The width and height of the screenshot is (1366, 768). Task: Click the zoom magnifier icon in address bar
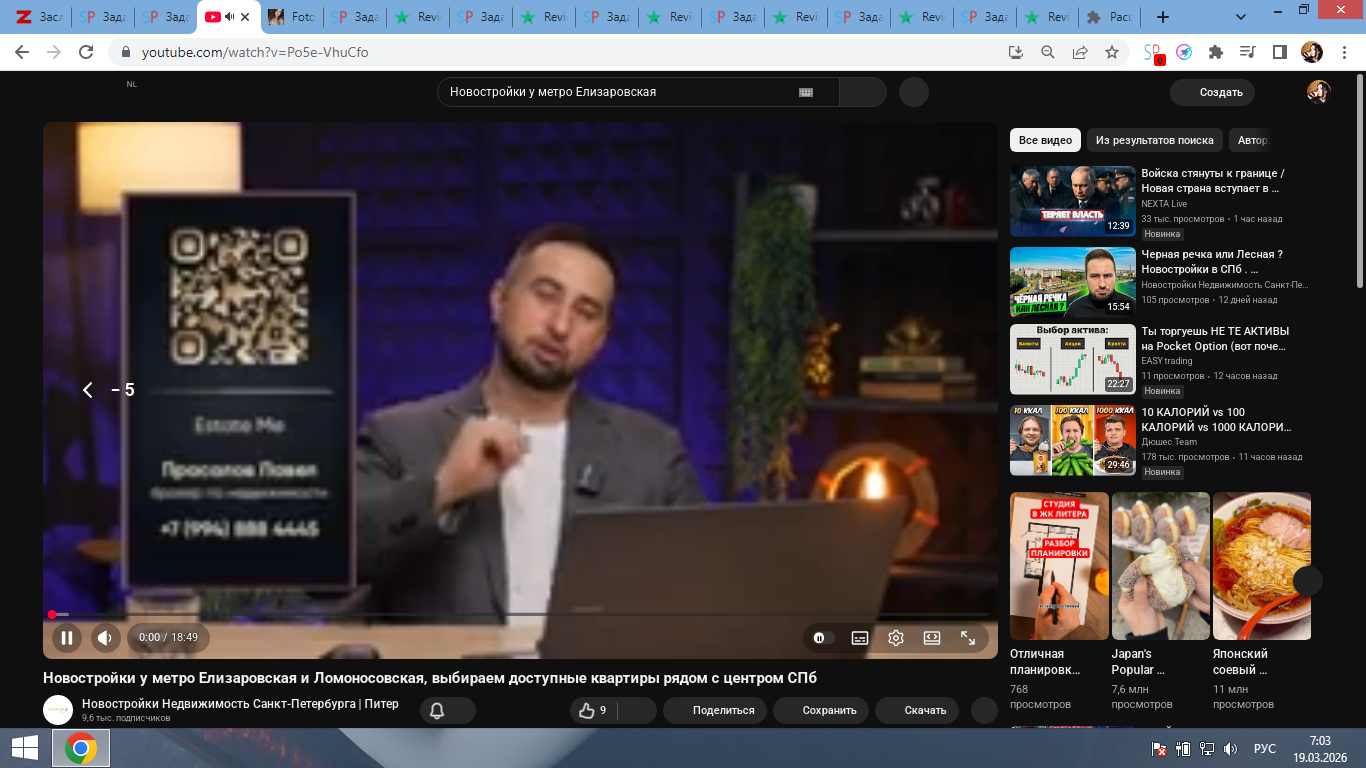pos(1048,52)
